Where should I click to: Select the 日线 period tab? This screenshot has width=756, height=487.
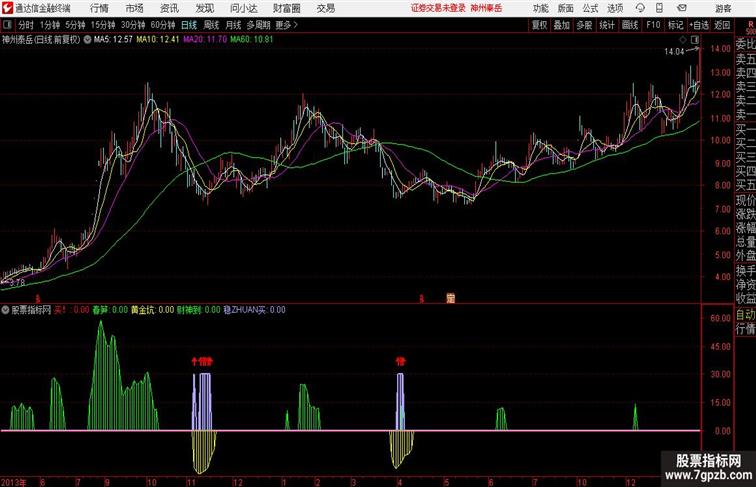click(x=189, y=25)
